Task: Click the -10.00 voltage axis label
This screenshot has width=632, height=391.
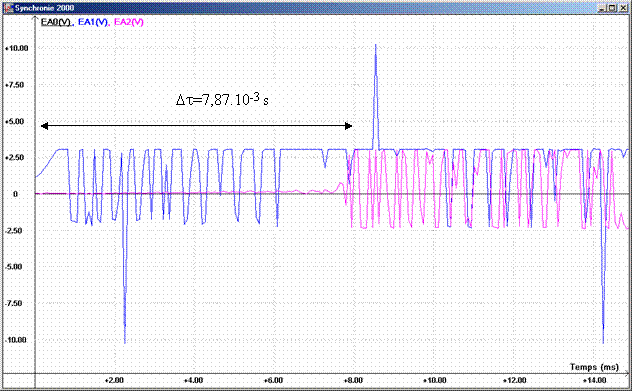Action: pos(16,340)
